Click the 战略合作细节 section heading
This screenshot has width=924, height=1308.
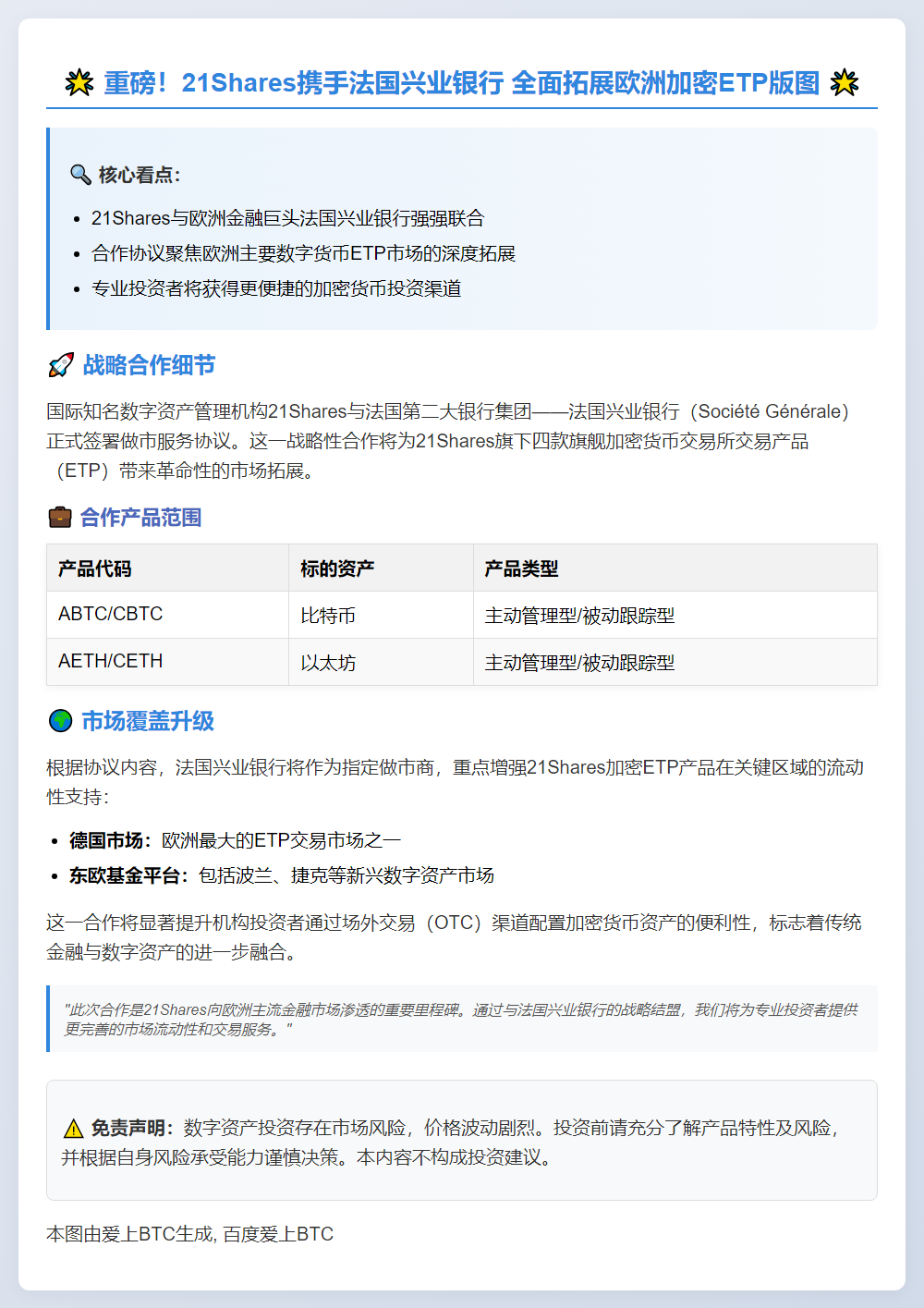point(149,365)
